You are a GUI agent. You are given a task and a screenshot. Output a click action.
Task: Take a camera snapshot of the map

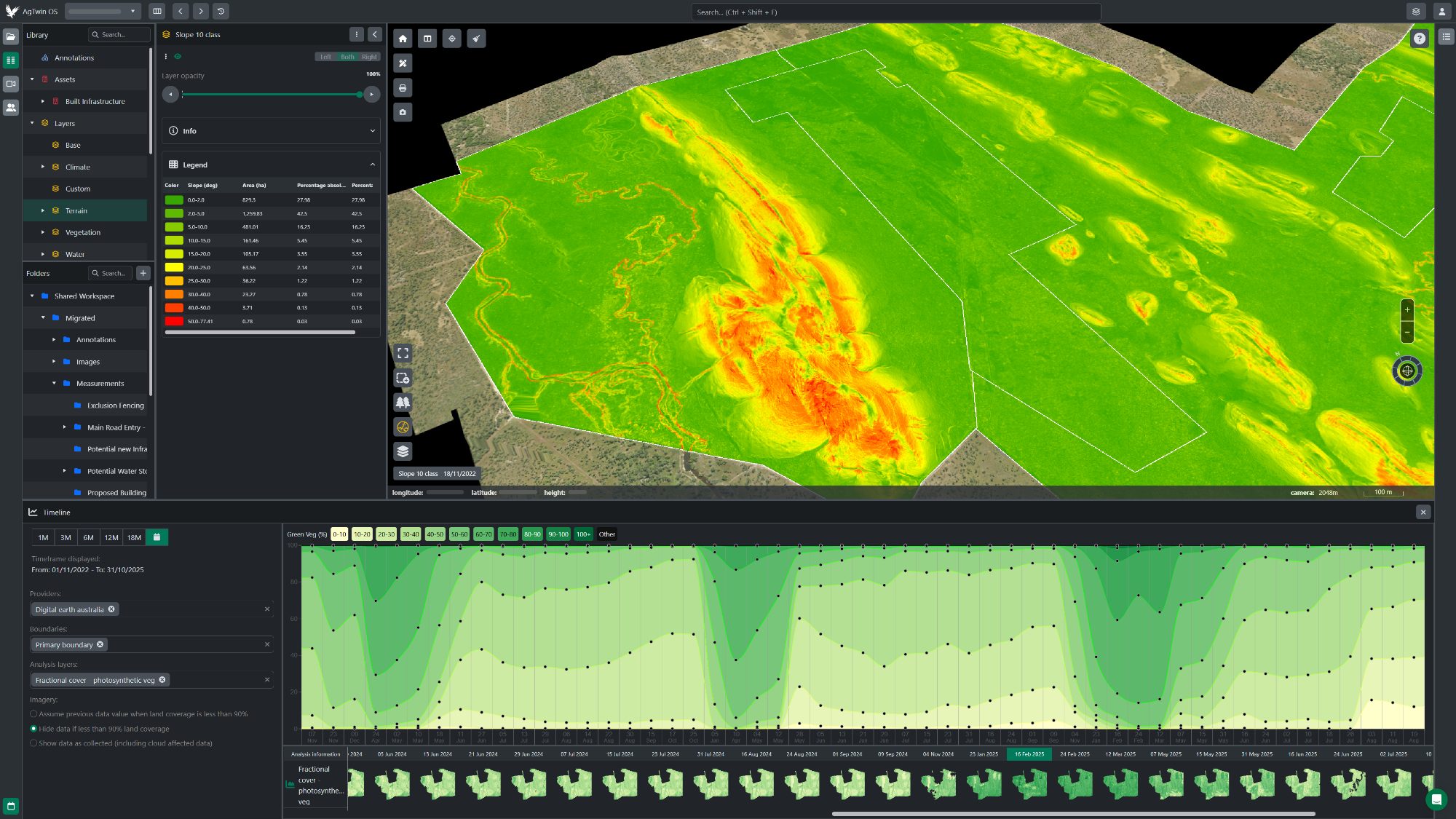[x=403, y=112]
